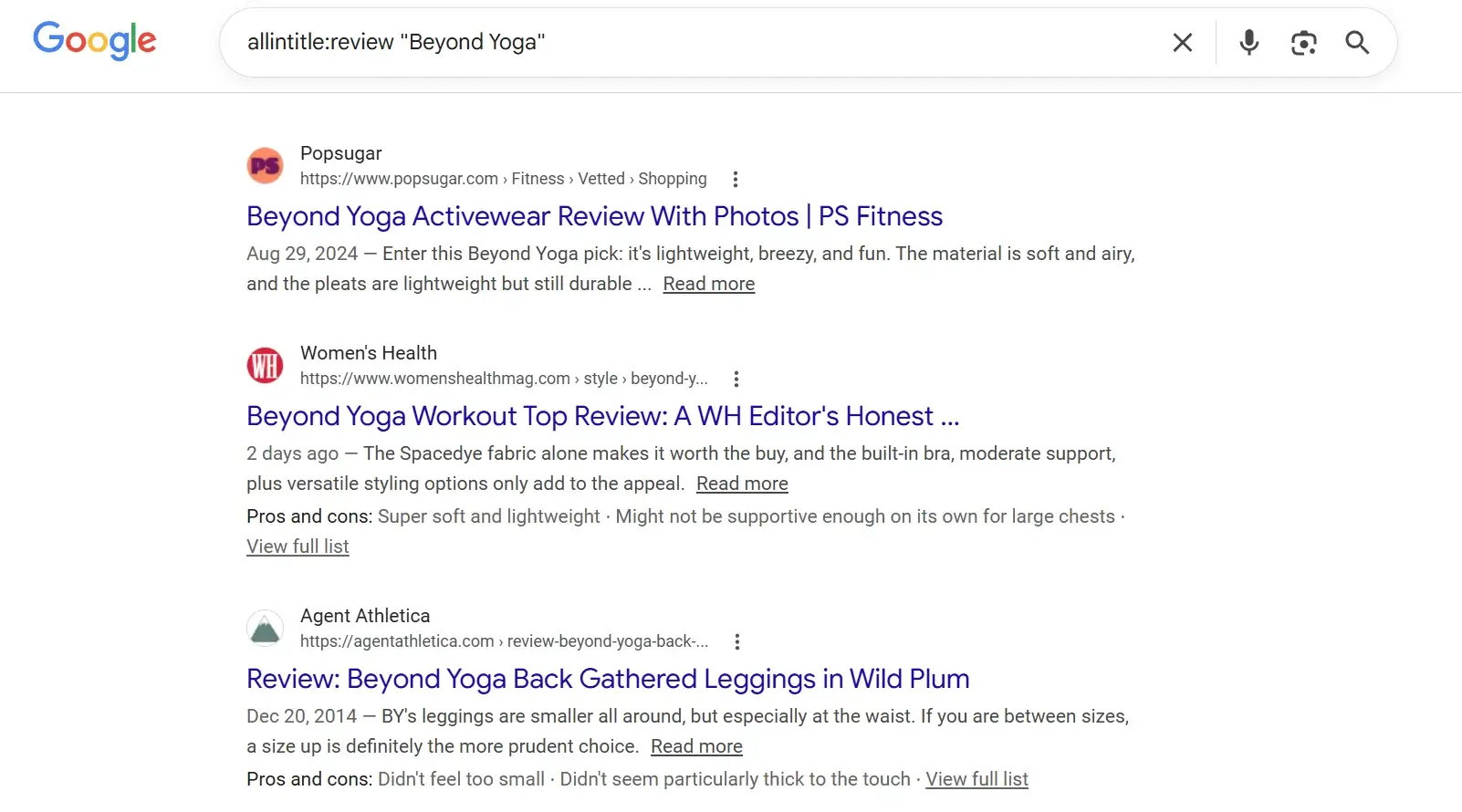Open the three-dot menu on the Agent Athletica result

tap(737, 641)
